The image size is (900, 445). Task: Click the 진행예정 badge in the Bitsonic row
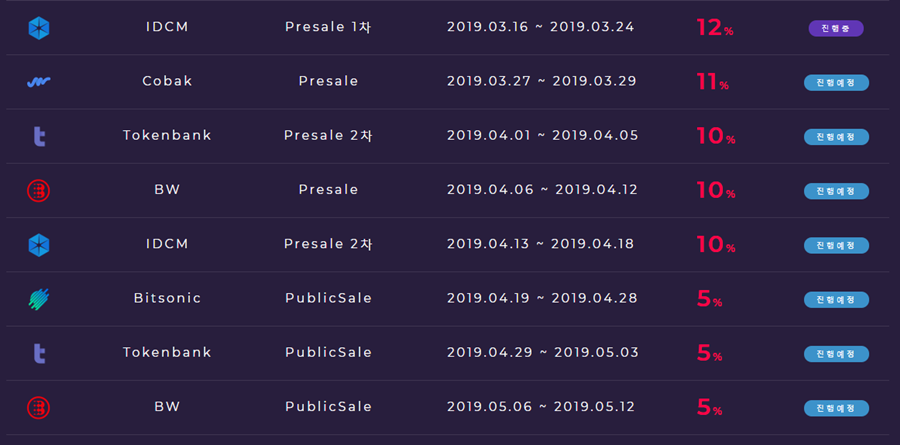836,299
